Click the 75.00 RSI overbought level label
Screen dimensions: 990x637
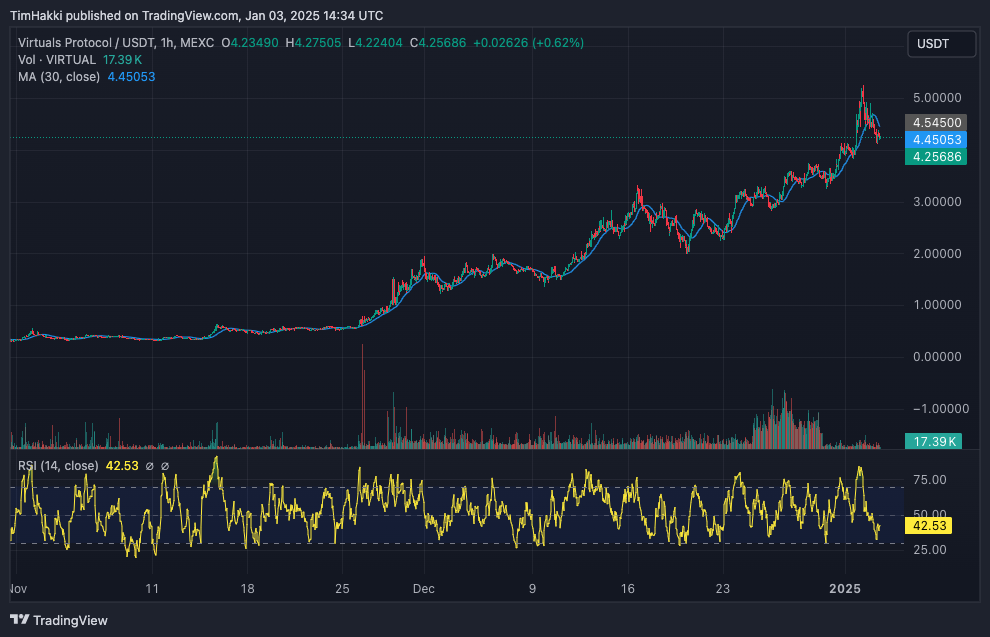pos(931,481)
